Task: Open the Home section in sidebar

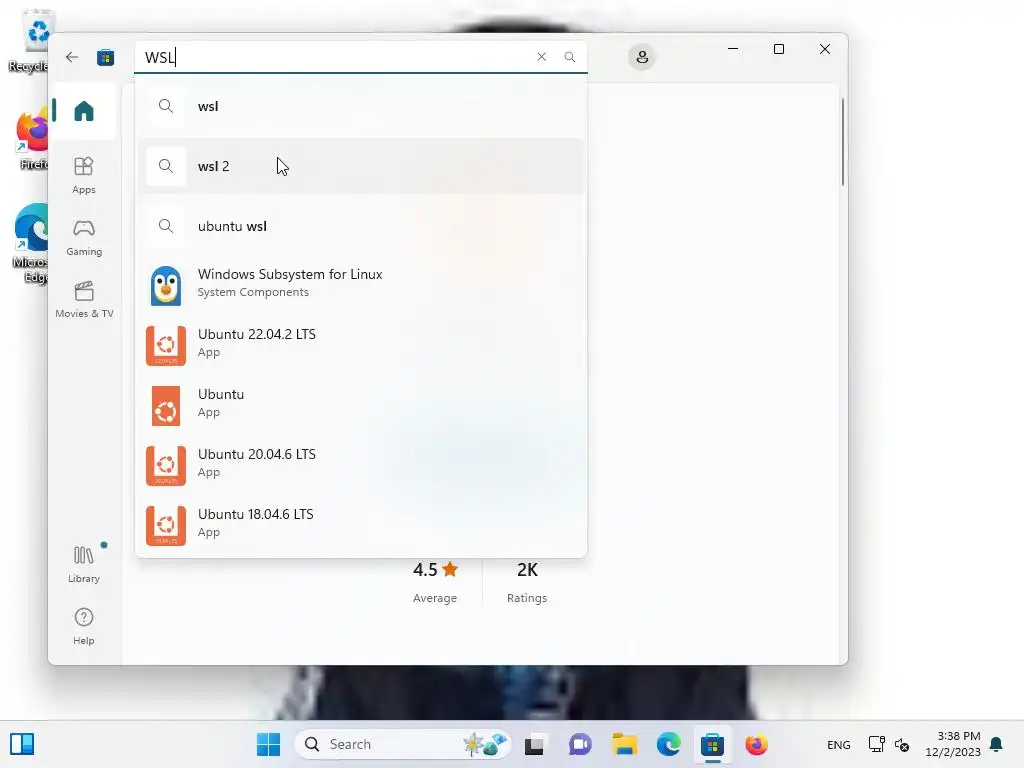Action: (84, 111)
